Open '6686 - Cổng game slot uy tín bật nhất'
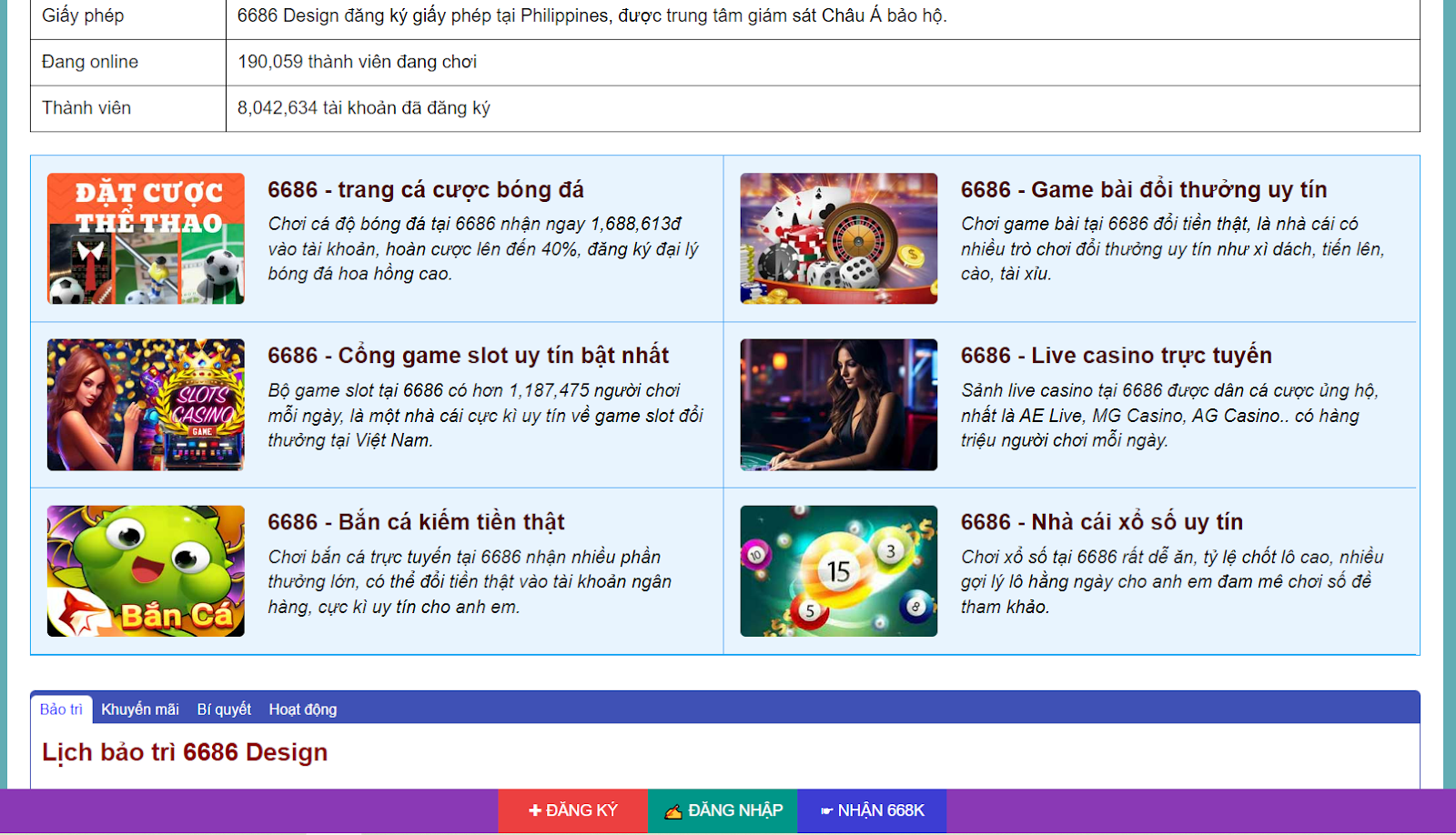Screen dimensions: 1456x835 468,356
